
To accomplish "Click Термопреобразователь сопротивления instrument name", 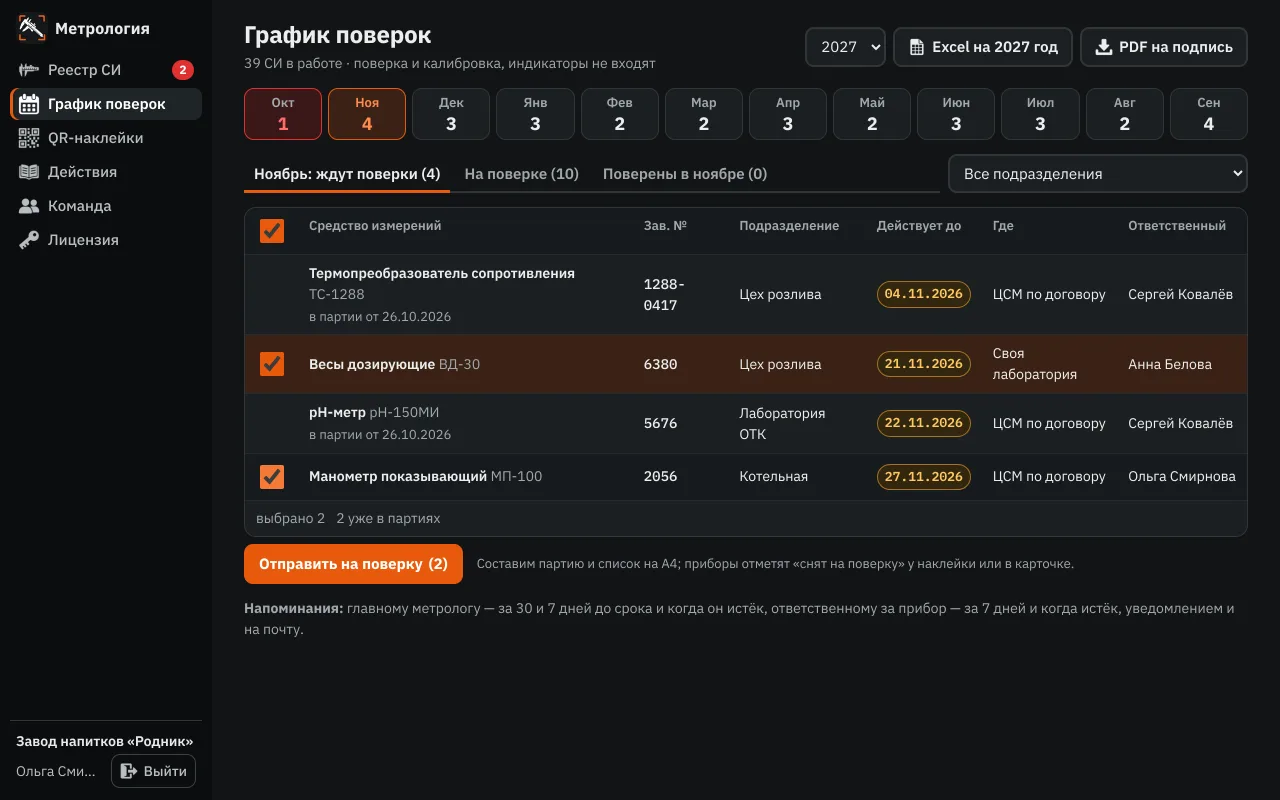I will point(442,273).
